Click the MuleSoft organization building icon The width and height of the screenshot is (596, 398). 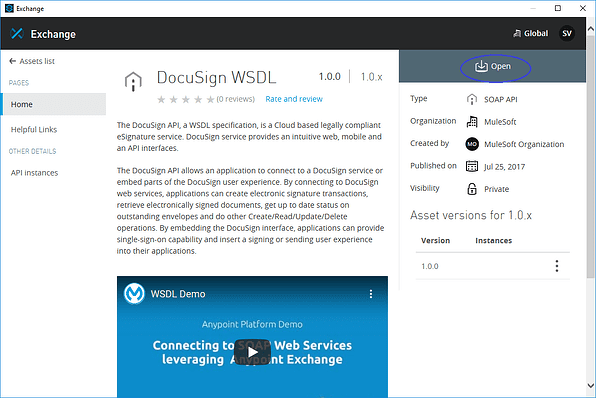[x=472, y=122]
